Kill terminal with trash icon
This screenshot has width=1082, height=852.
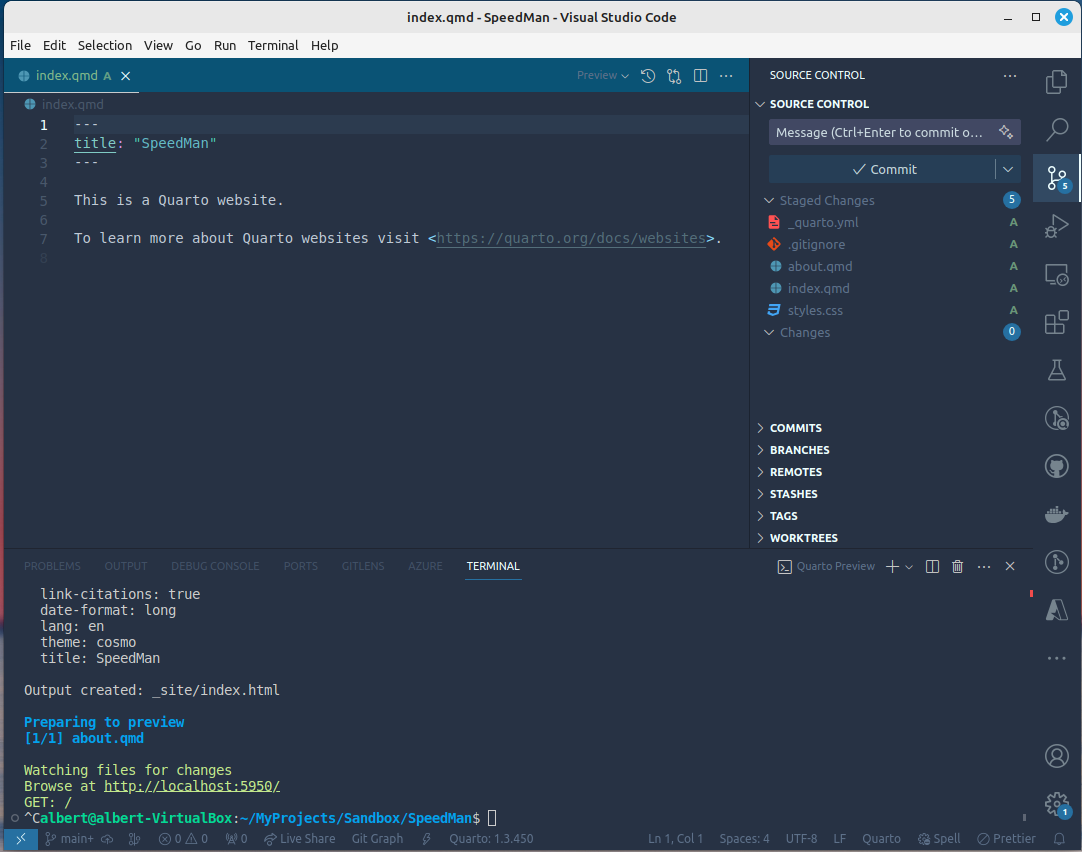pos(958,566)
